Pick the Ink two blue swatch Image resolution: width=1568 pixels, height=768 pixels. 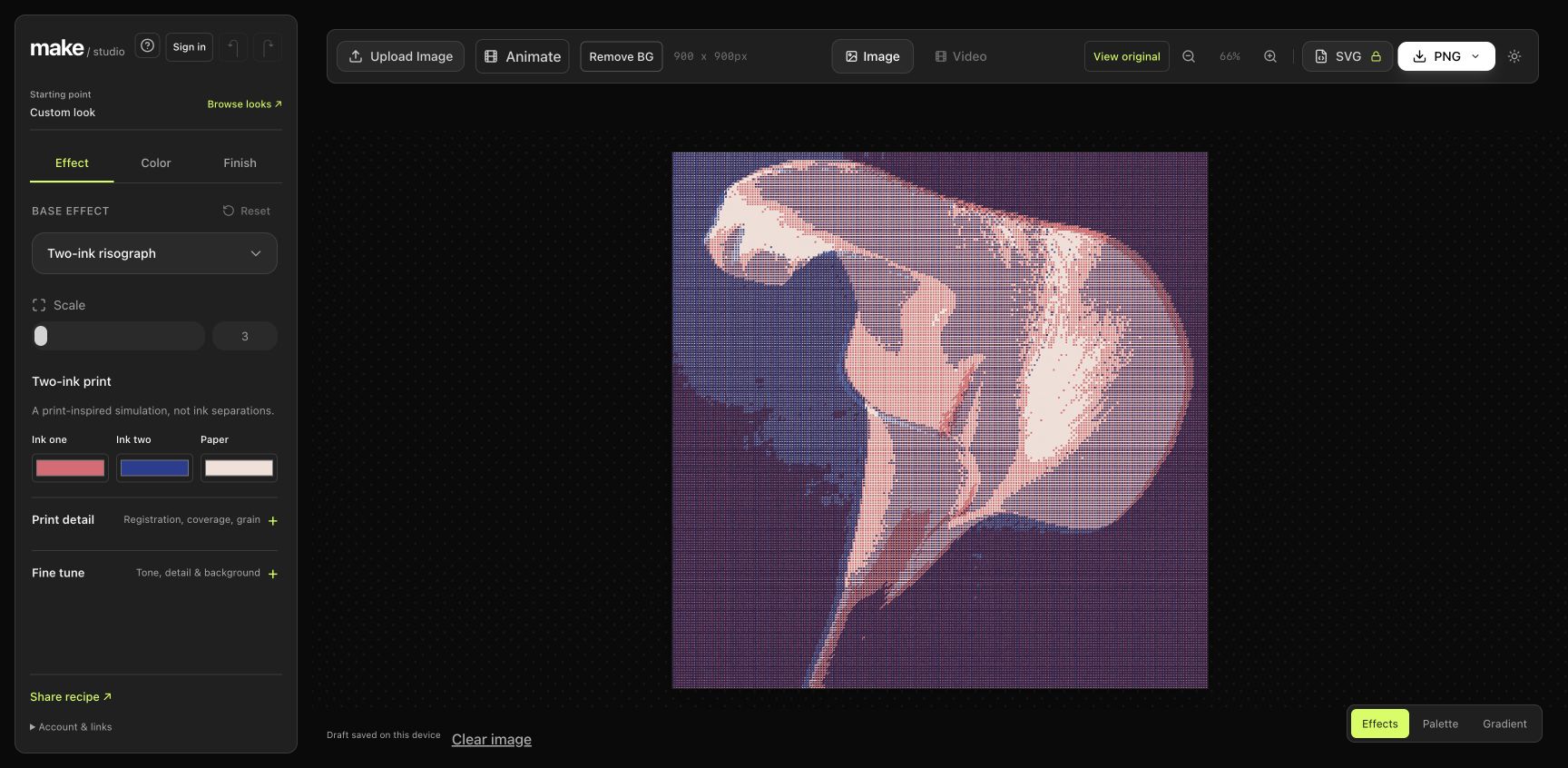pos(154,468)
